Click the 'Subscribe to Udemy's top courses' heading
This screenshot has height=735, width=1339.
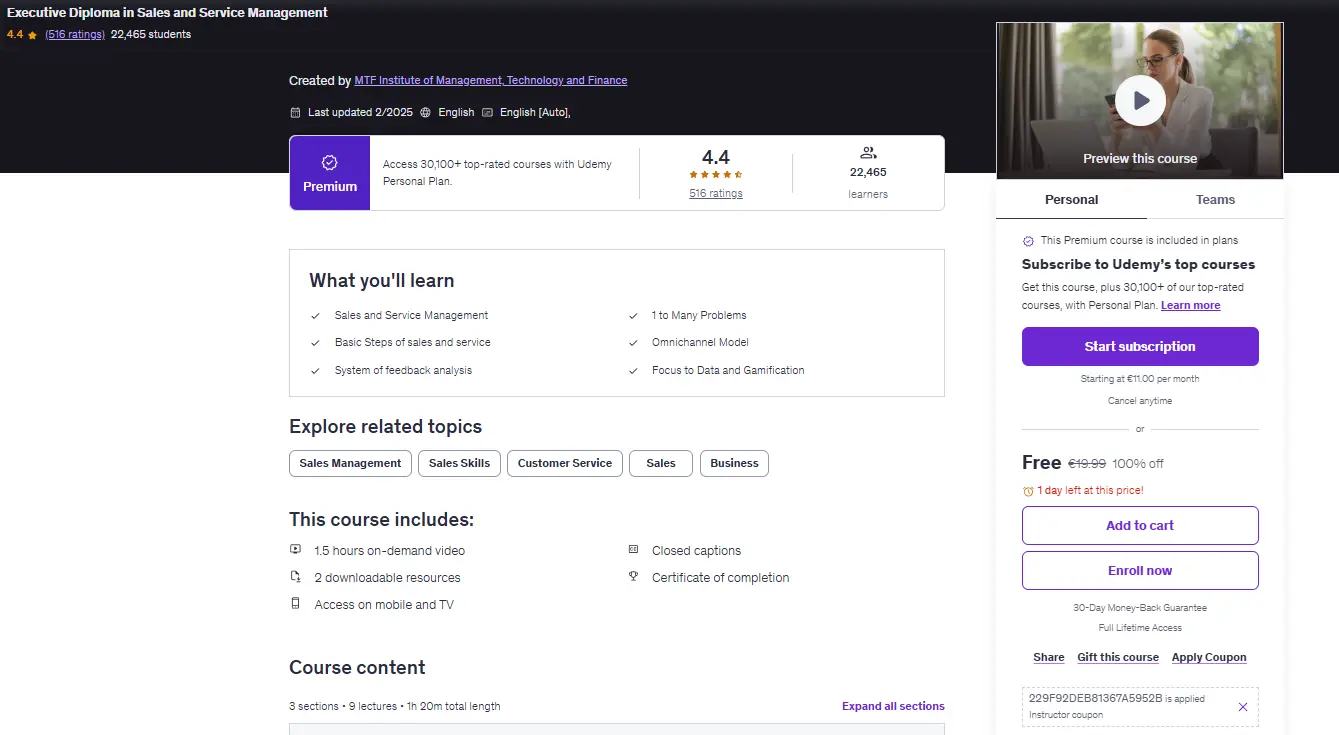[1138, 265]
